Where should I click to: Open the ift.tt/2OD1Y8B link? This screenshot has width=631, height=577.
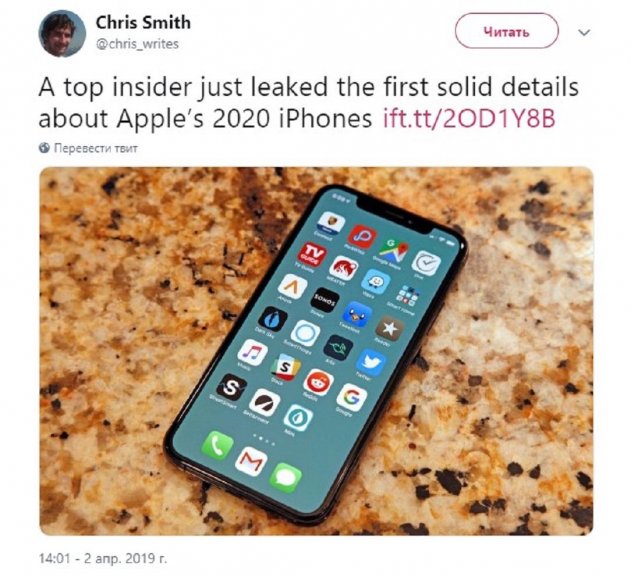(469, 118)
